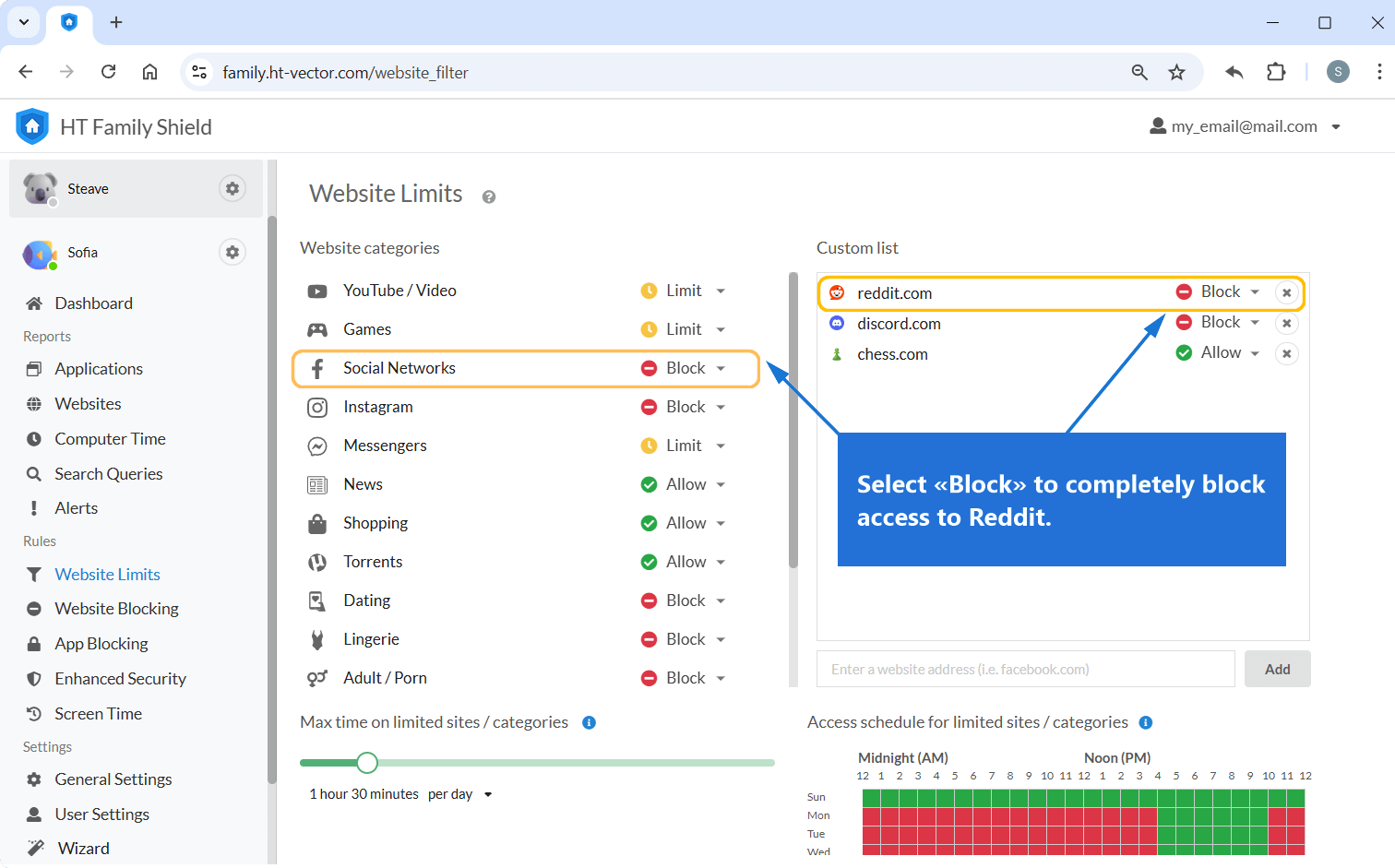Click the Dating category icon
The width and height of the screenshot is (1395, 868).
coord(317,601)
